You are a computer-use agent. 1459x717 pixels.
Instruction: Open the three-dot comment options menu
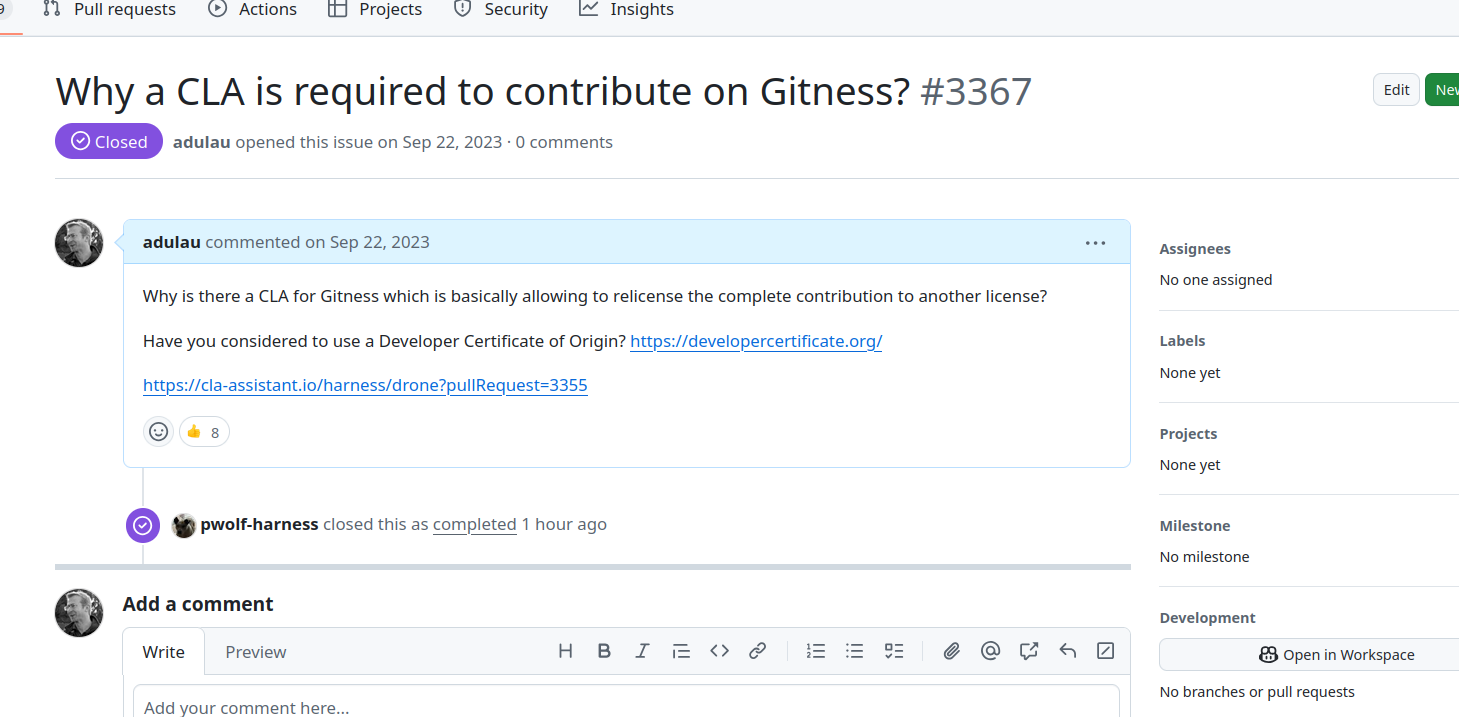(x=1095, y=243)
